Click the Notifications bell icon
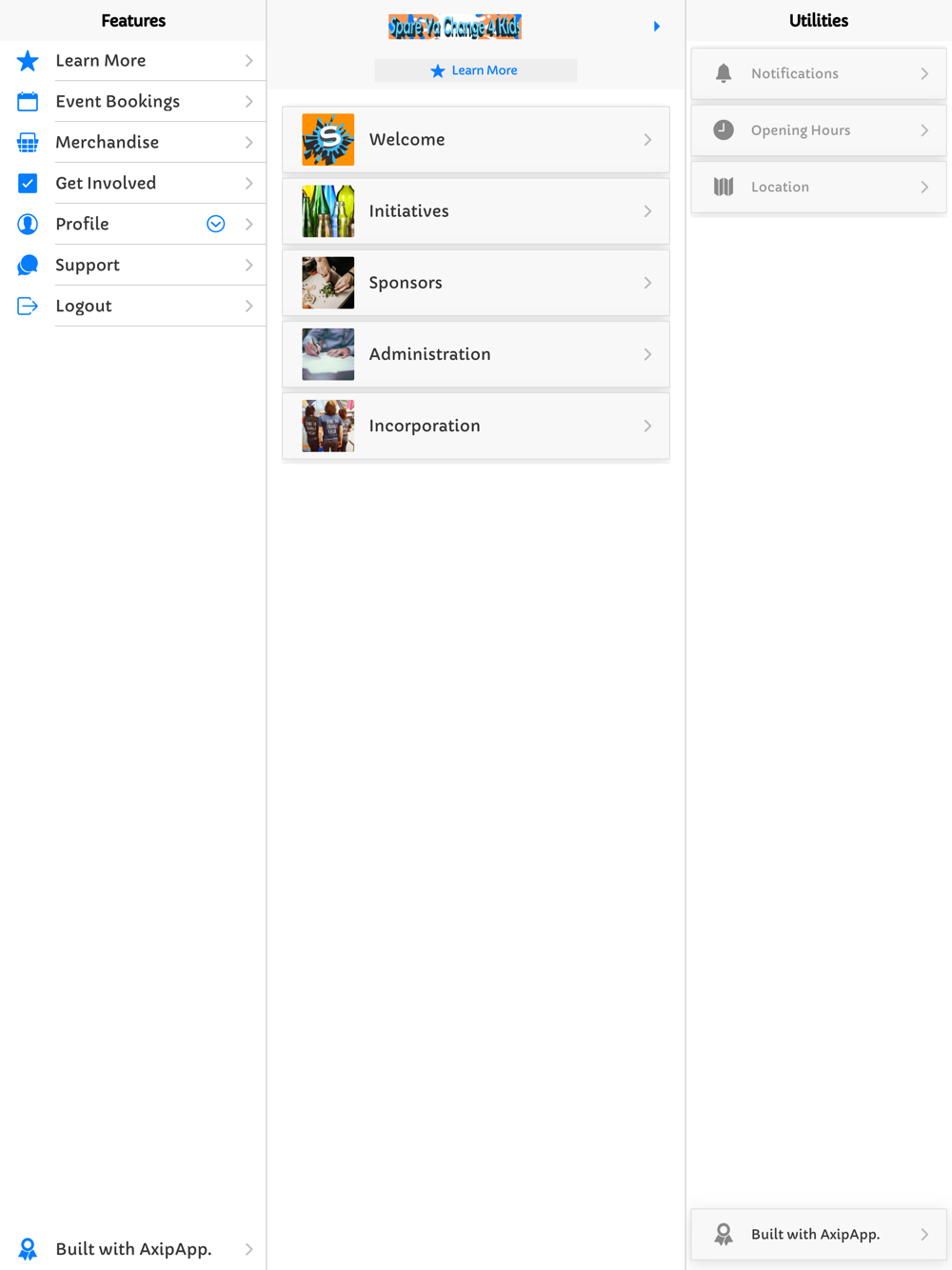The height and width of the screenshot is (1270, 952). pyautogui.click(x=724, y=73)
